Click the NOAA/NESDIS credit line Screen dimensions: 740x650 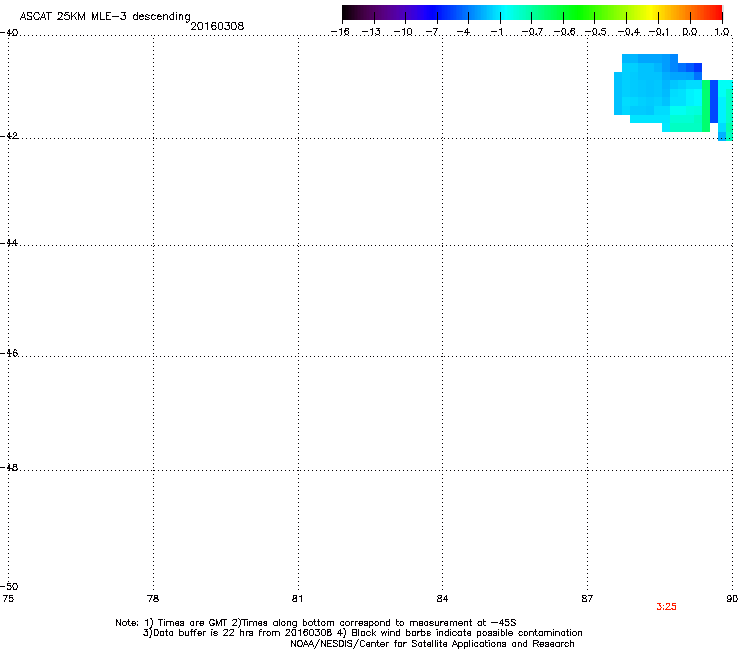432,644
